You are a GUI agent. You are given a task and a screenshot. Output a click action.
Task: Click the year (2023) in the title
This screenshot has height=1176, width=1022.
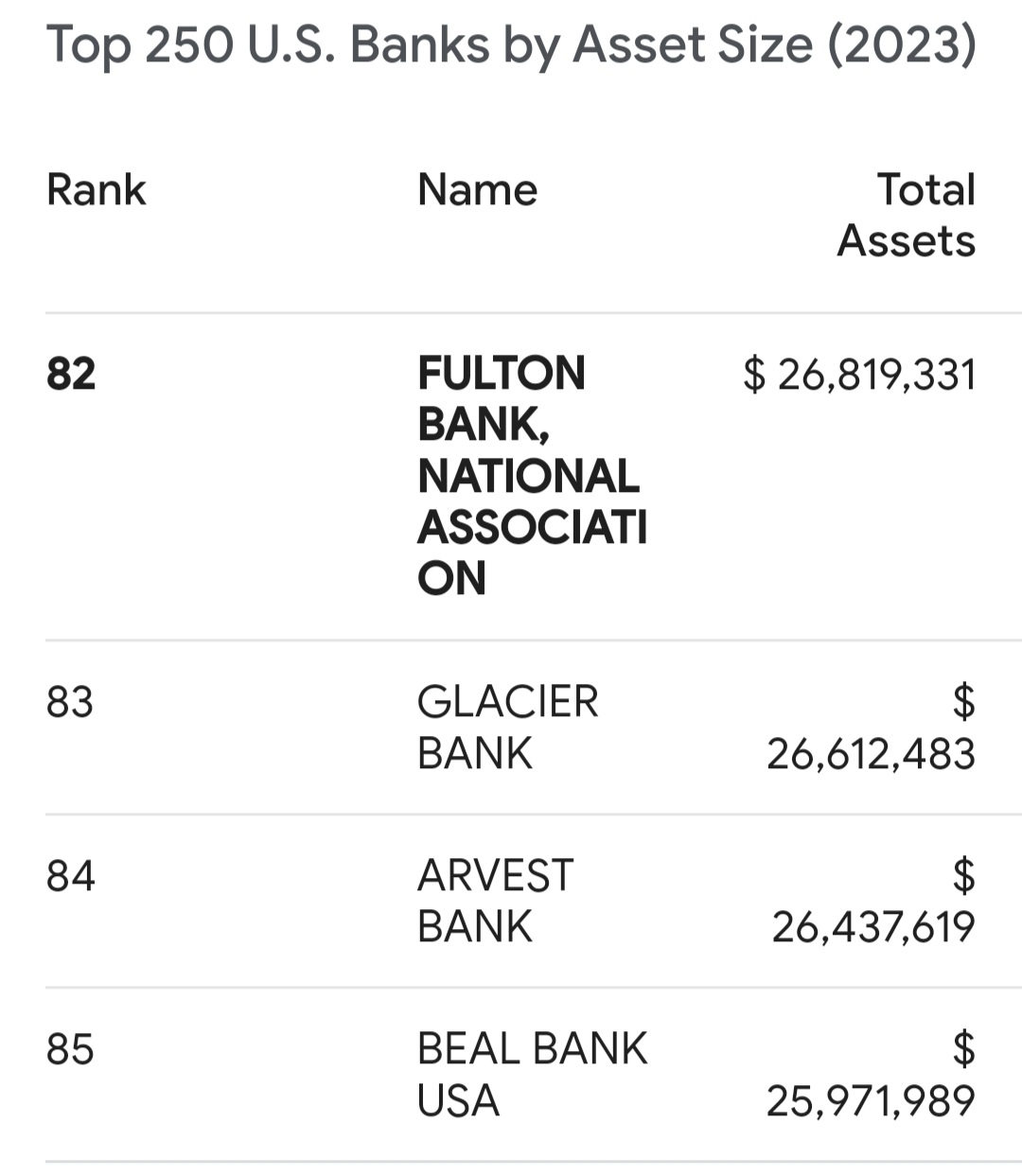tap(902, 44)
